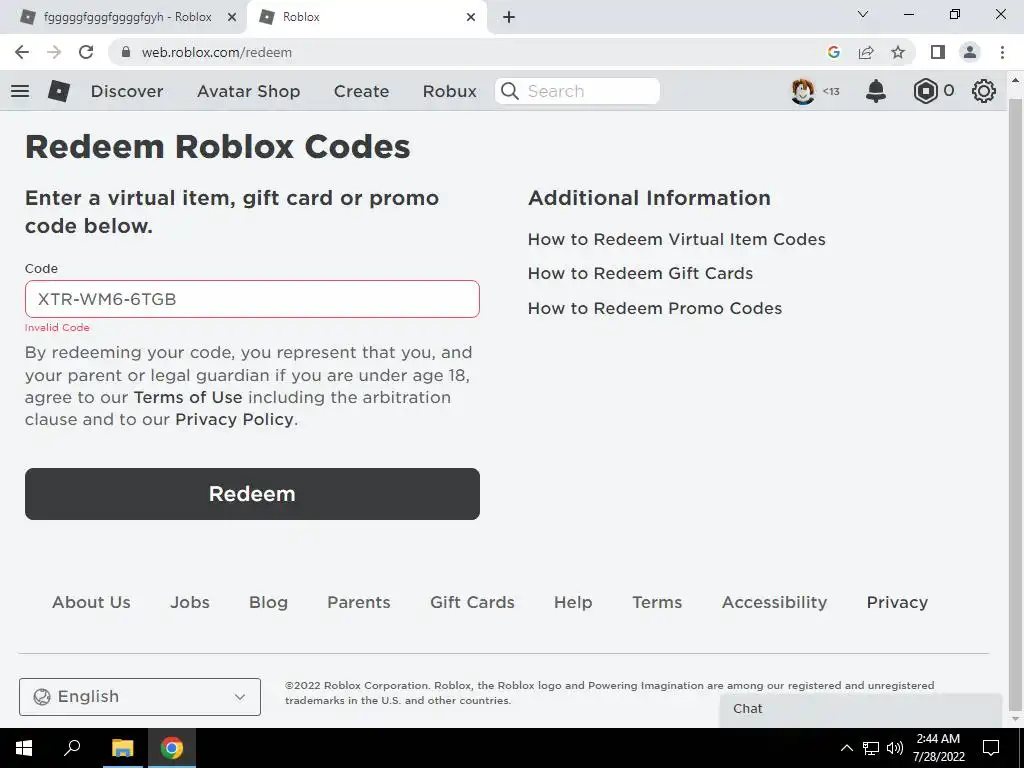Open the Chrome profile icon

(970, 52)
